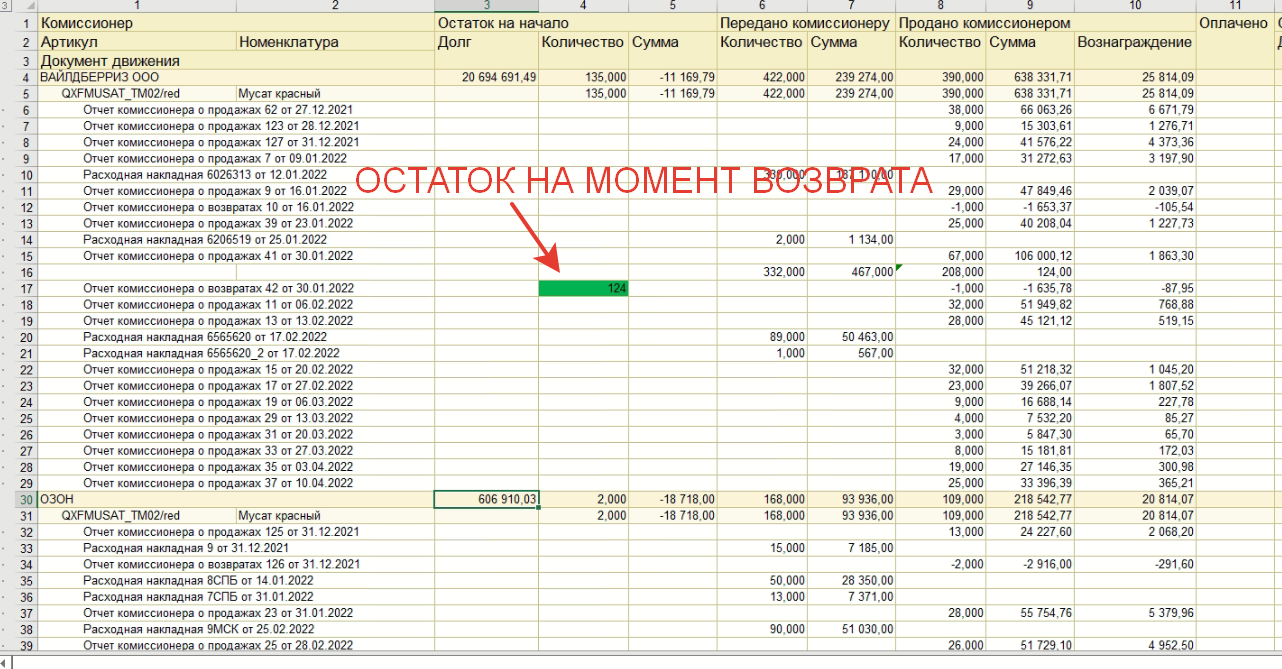Select column 3 header
Viewport: 1282px width, 669px height.
(x=486, y=6)
